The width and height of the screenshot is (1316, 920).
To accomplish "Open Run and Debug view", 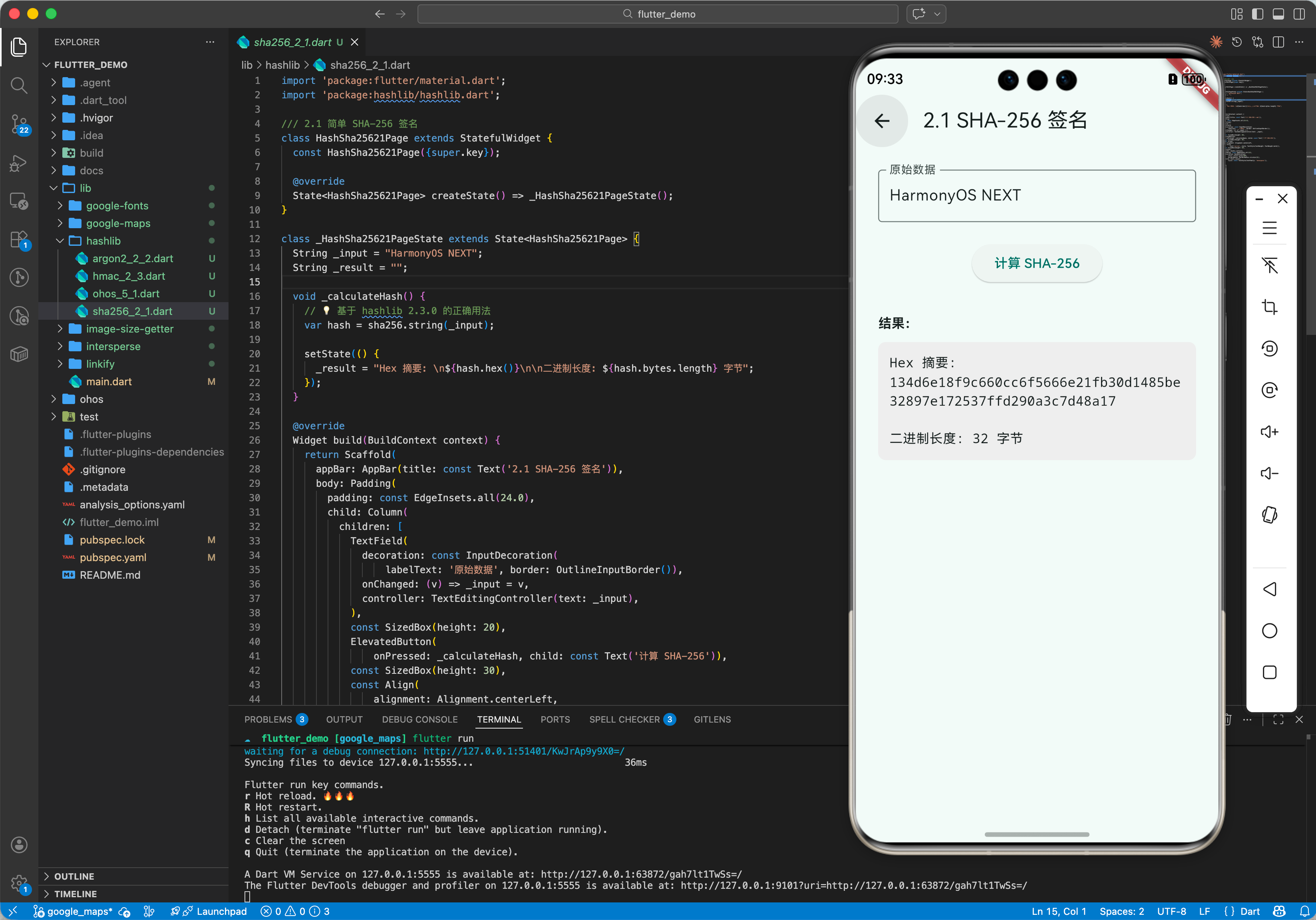I will coord(19,163).
